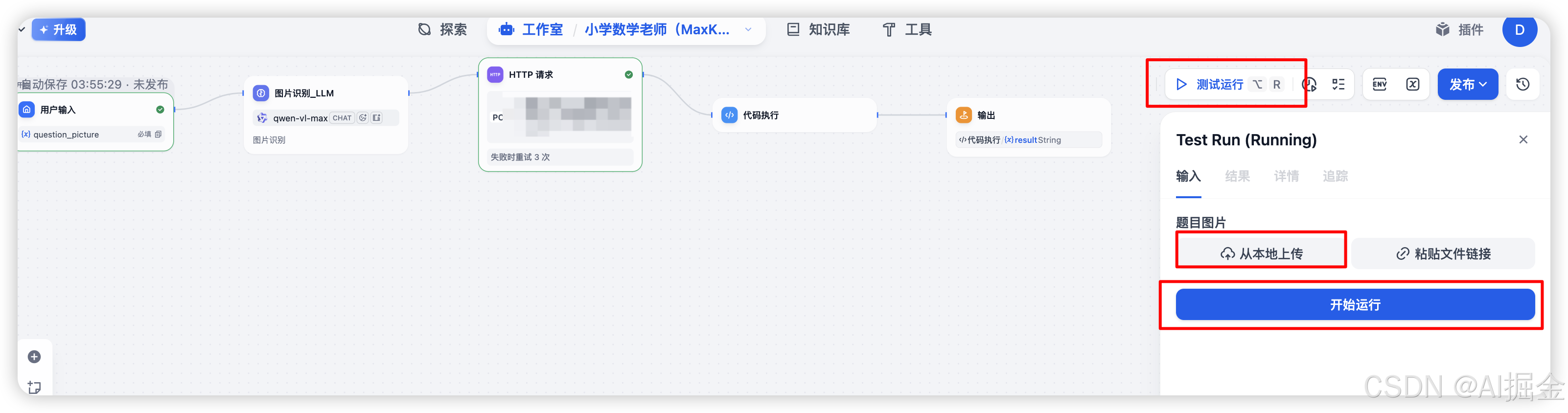Click the 知识库 book icon
The width and height of the screenshot is (1568, 413).
[x=792, y=29]
